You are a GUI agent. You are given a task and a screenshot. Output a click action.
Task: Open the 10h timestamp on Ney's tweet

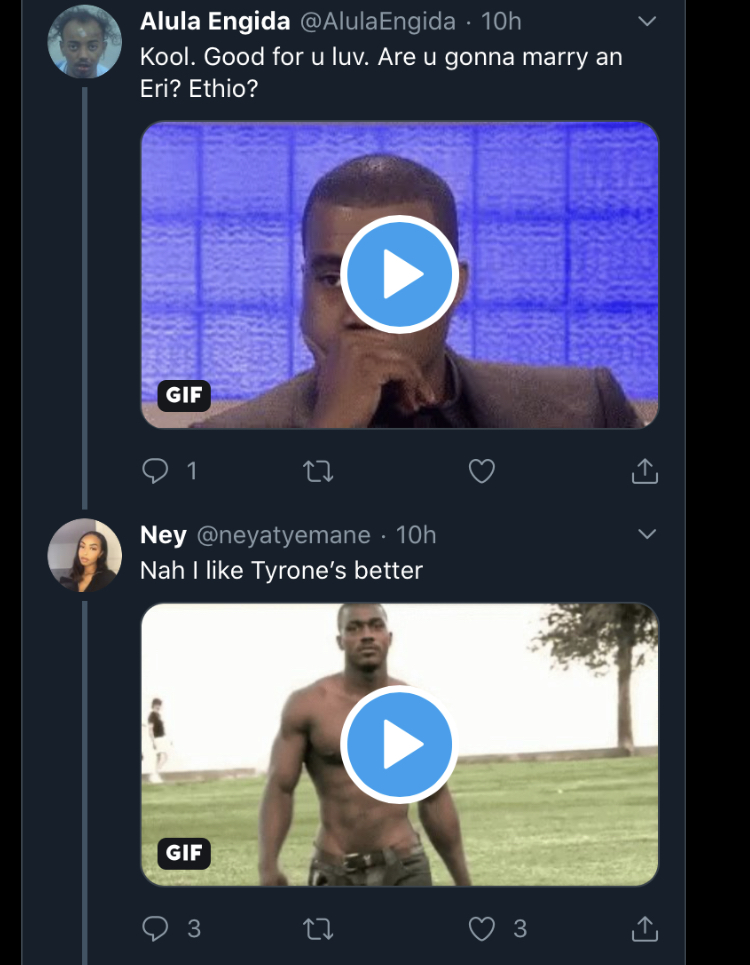pos(416,535)
